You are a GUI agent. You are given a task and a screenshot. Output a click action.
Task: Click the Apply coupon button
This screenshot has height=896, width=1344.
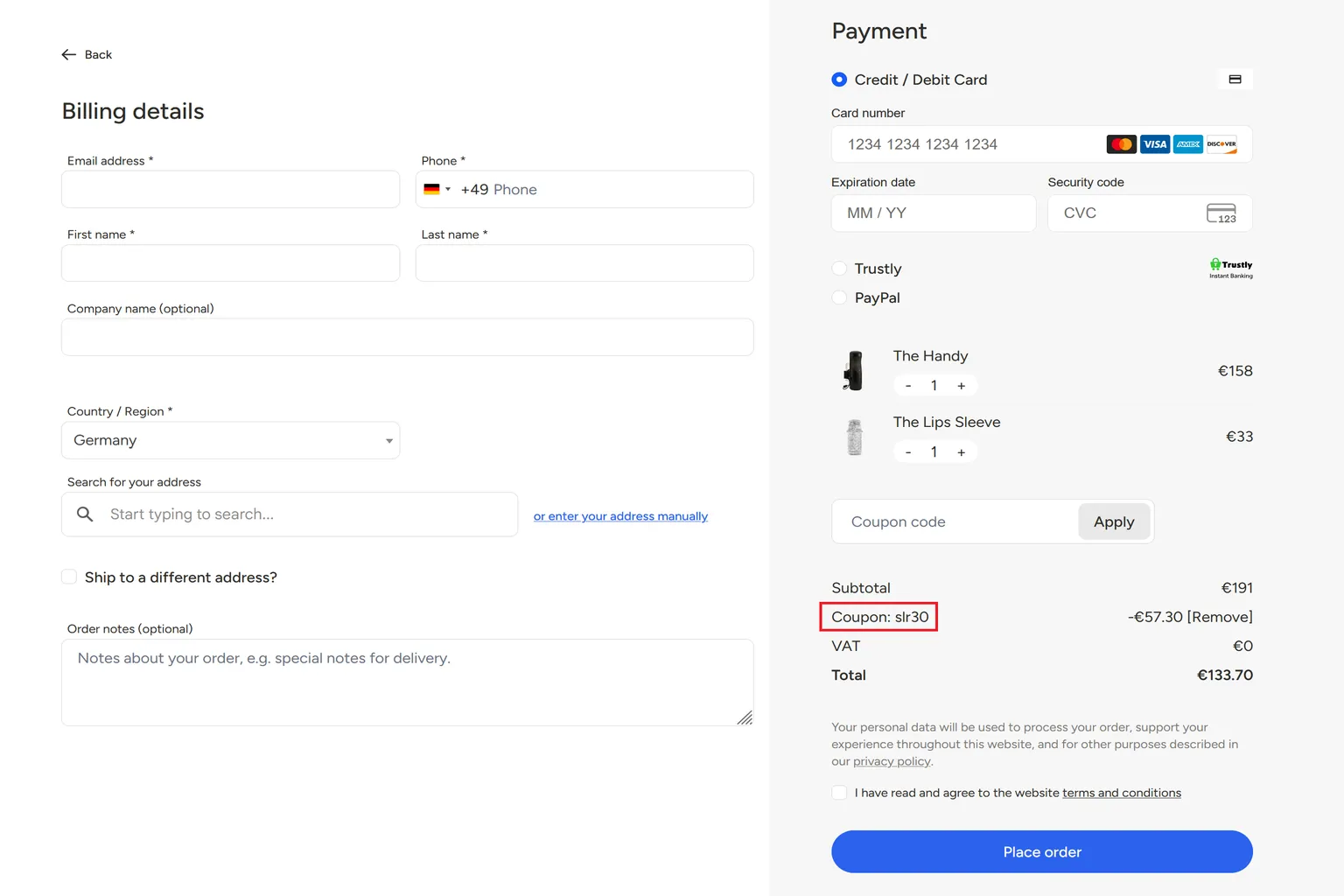[1114, 521]
